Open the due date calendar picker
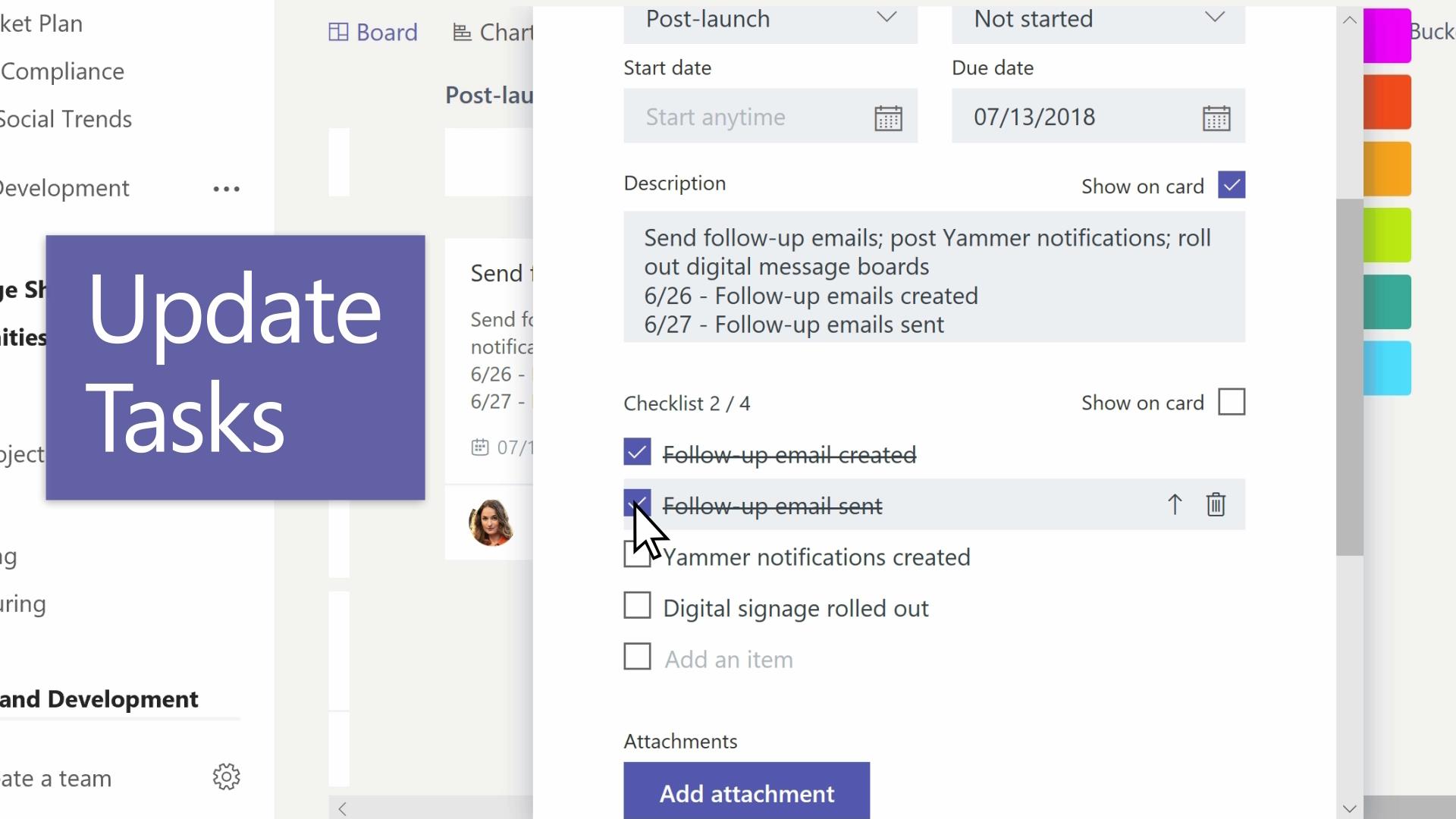The image size is (1456, 819). (x=1215, y=117)
